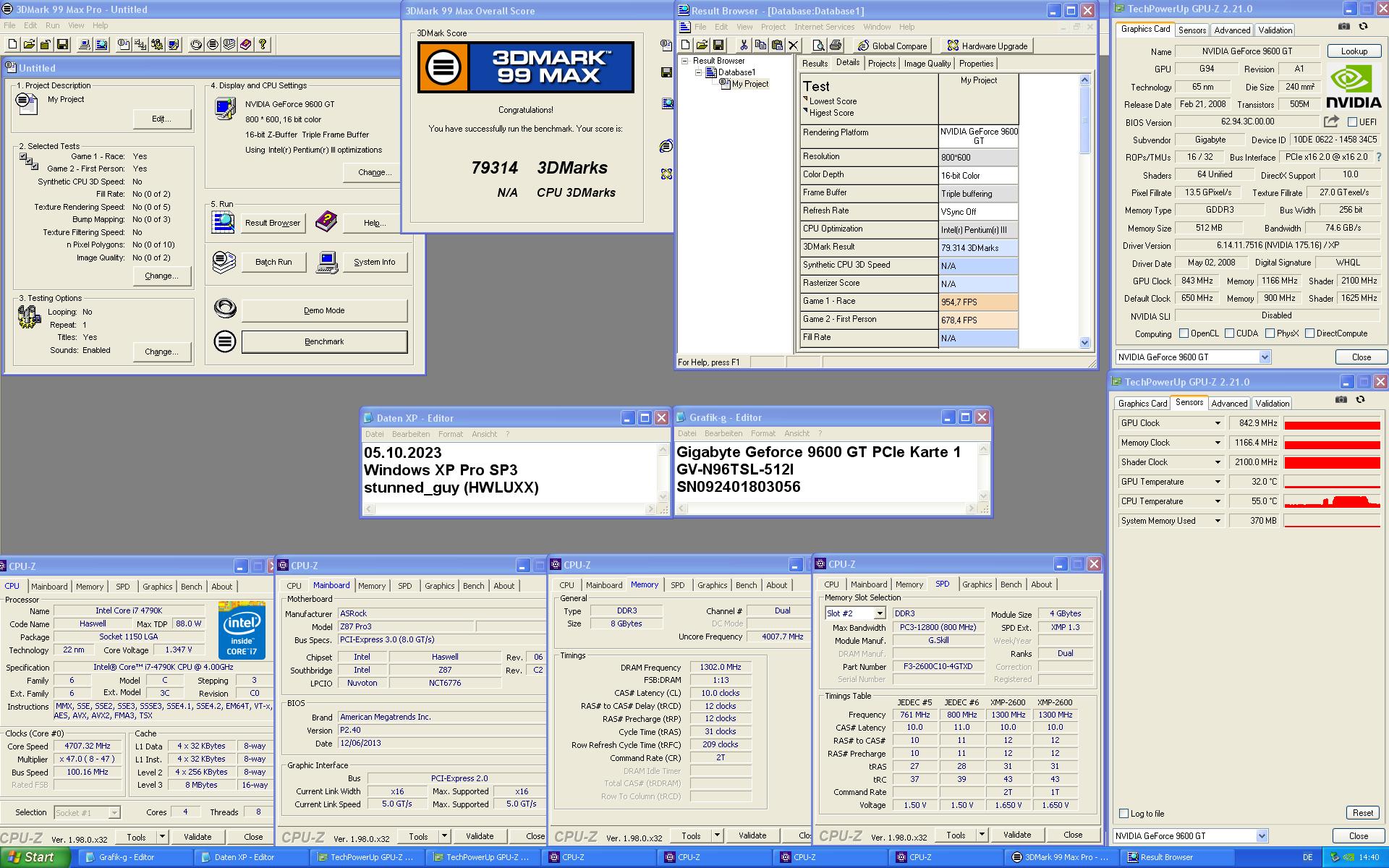Toggle PhysX checkbox in GPU-Z
The width and height of the screenshot is (1389, 868).
(1270, 333)
